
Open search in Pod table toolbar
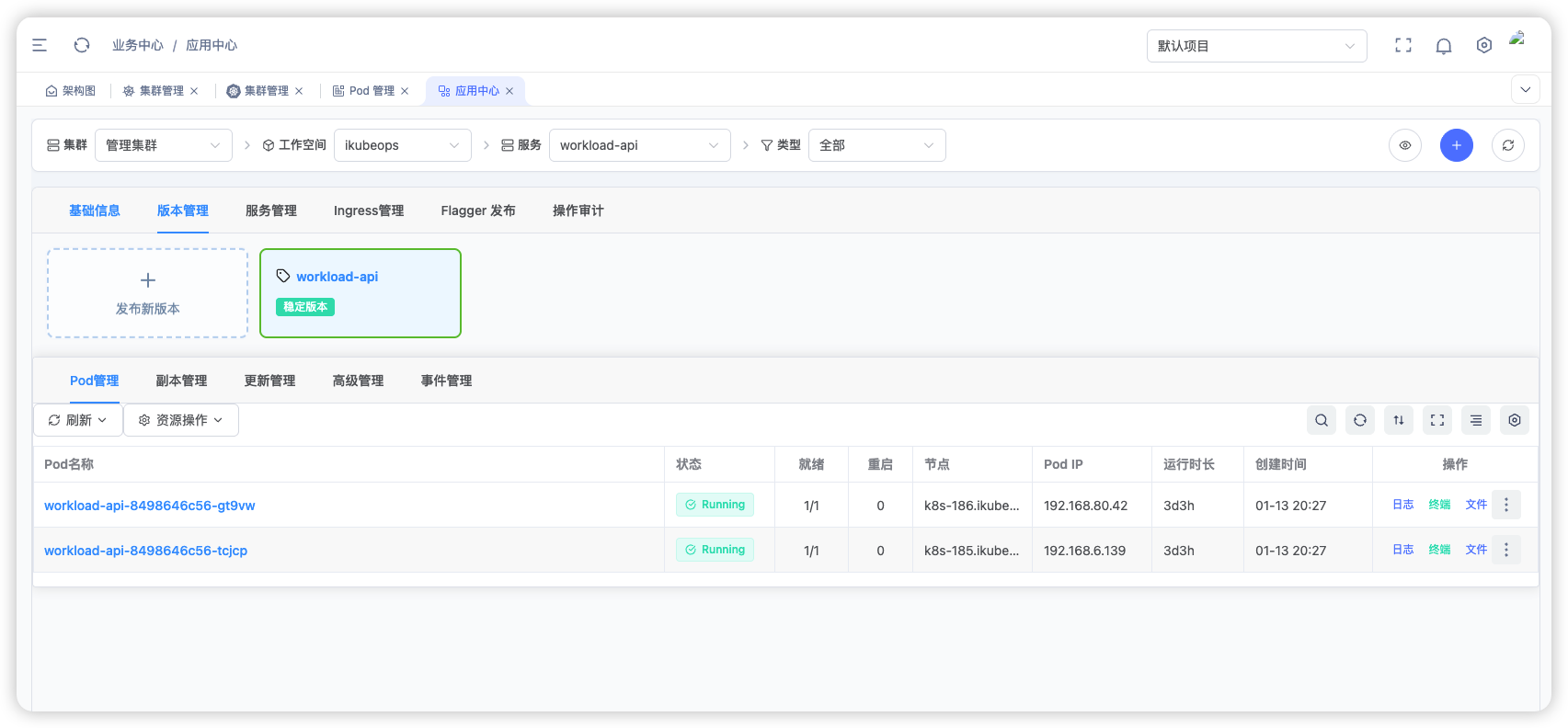pos(1322,420)
